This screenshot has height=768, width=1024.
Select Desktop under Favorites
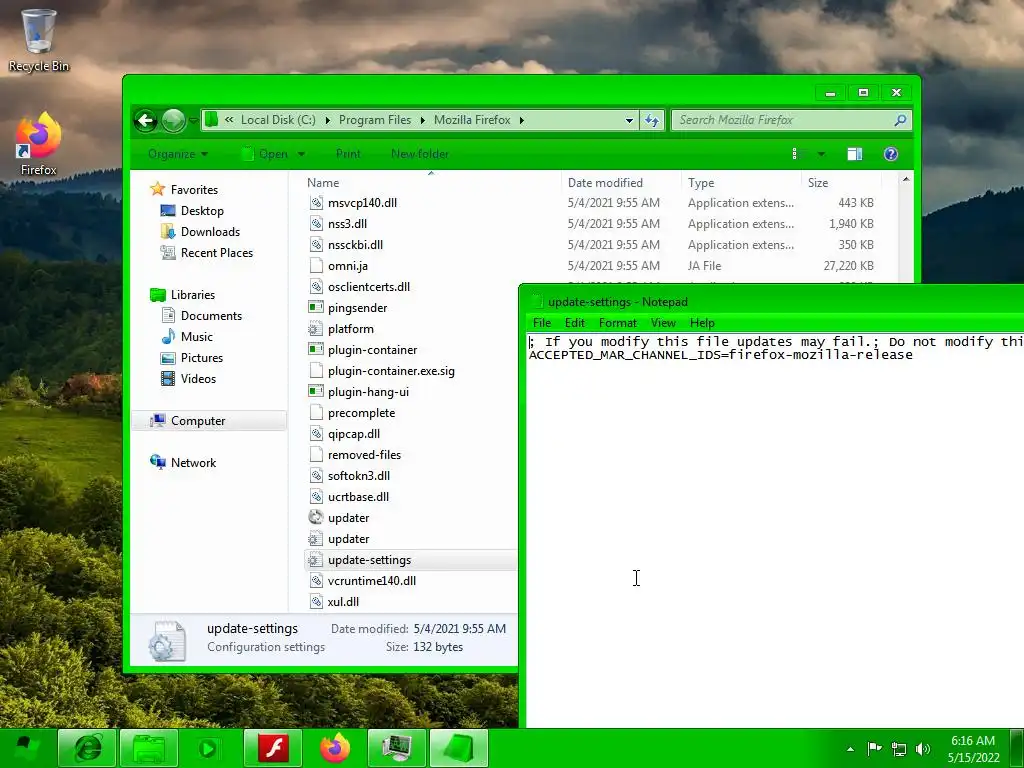pos(202,211)
